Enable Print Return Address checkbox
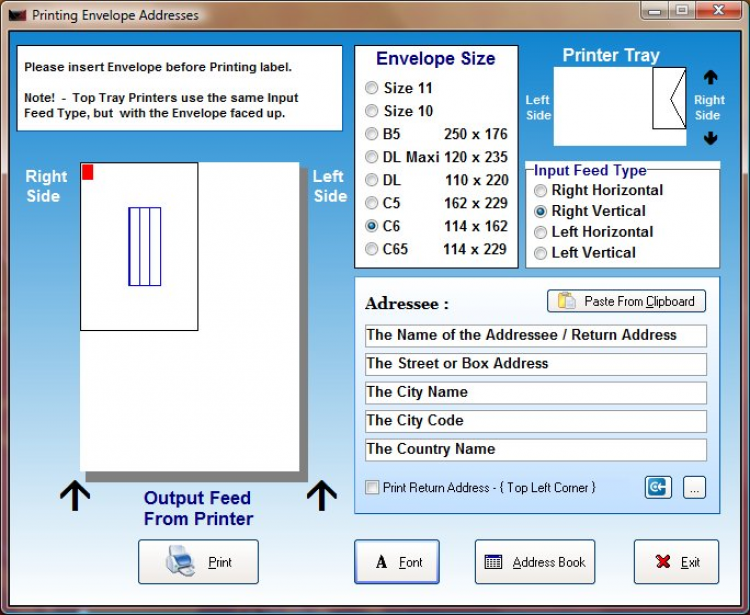This screenshot has height=615, width=750. pos(372,487)
